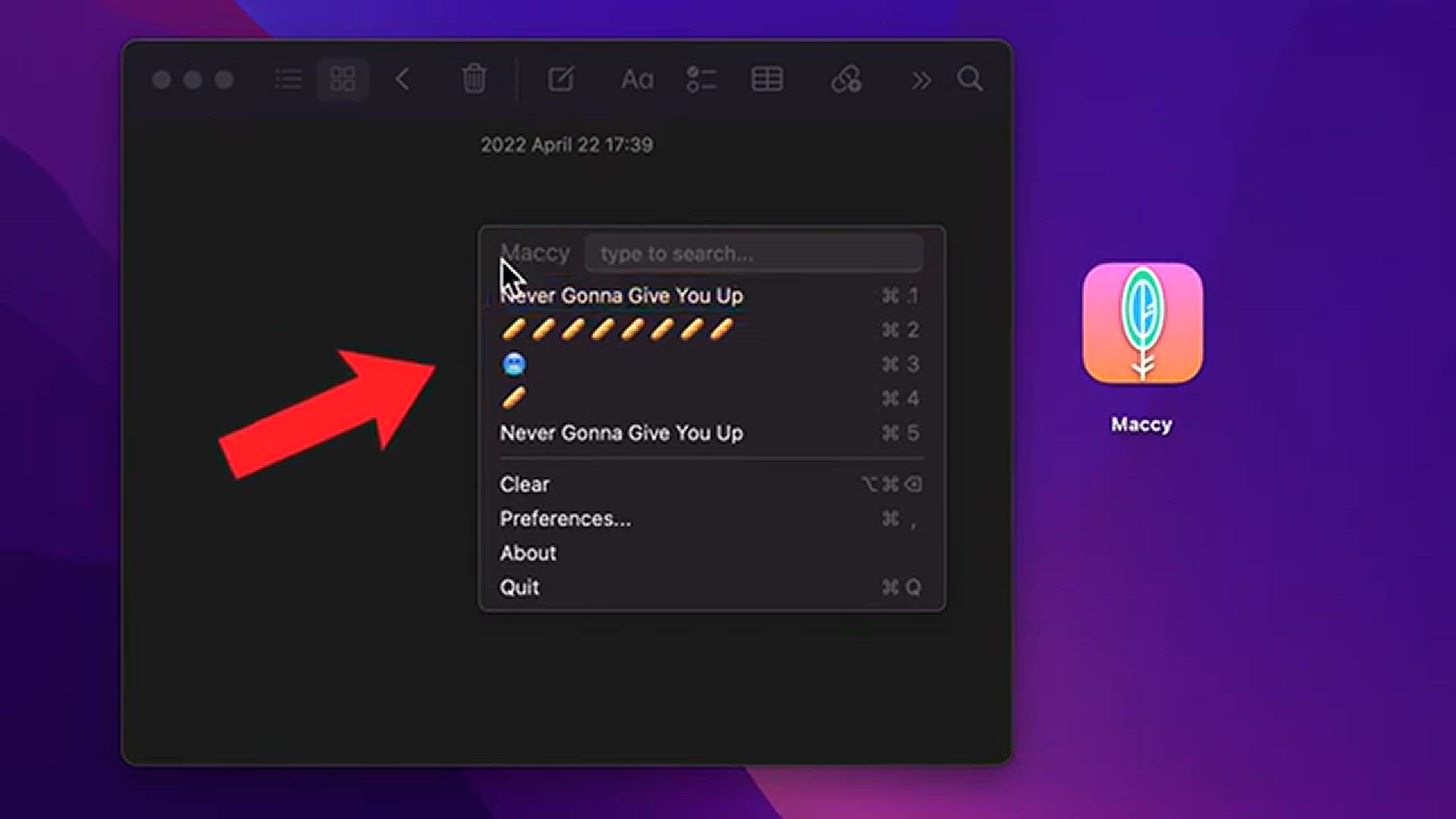Select single baguette emoji entry
Image resolution: width=1456 pixels, height=819 pixels.
click(x=711, y=398)
